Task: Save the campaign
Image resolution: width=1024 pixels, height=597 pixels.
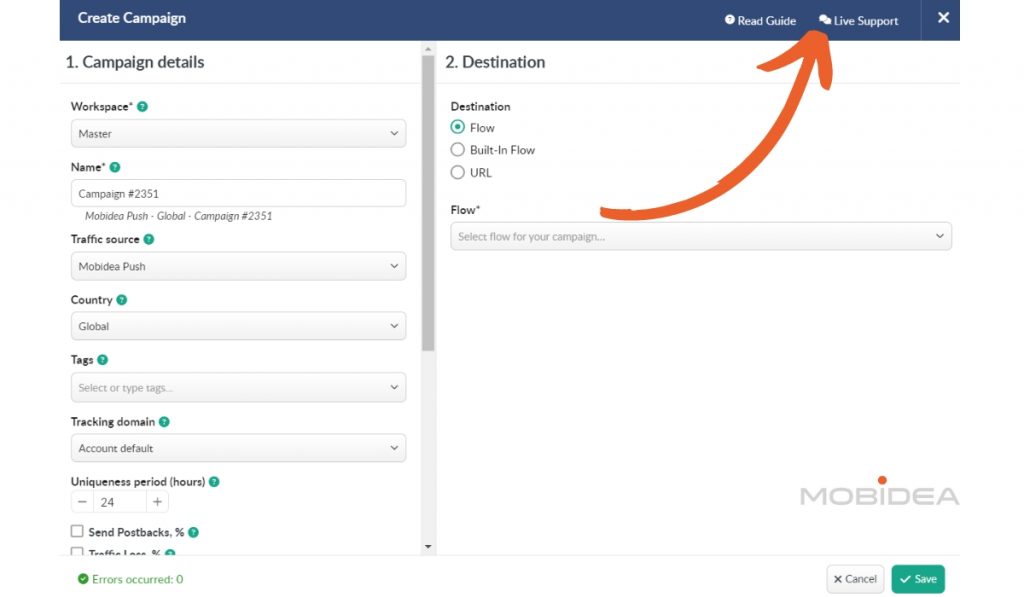Action: tap(918, 579)
